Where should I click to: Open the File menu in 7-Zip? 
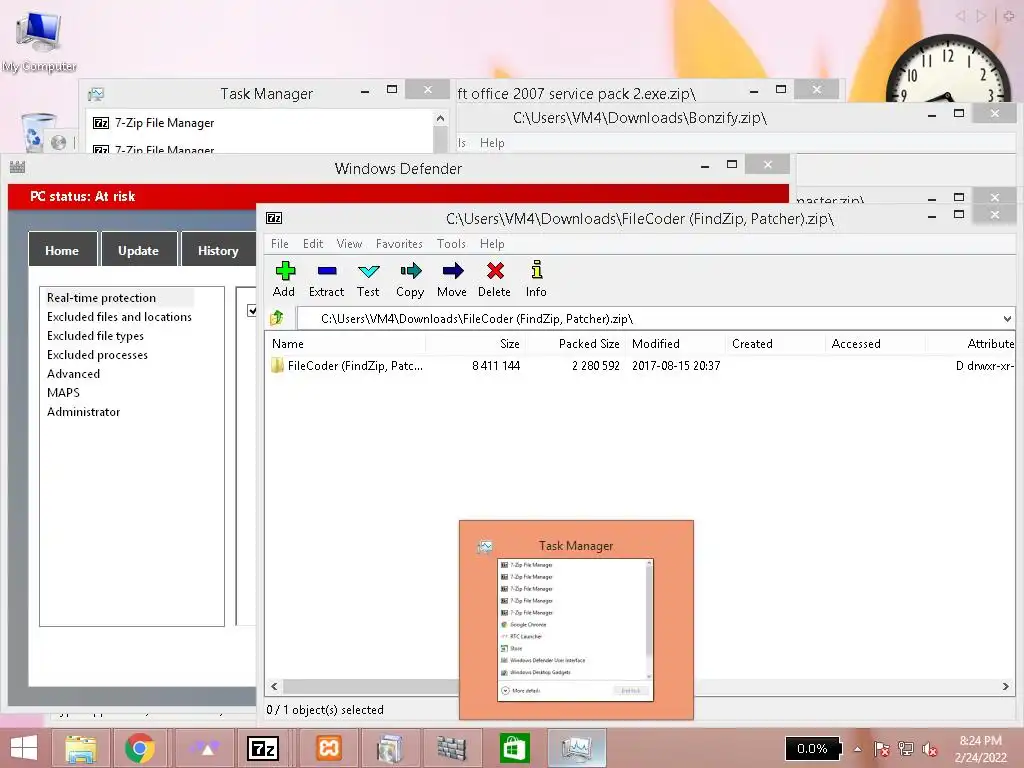coord(280,244)
